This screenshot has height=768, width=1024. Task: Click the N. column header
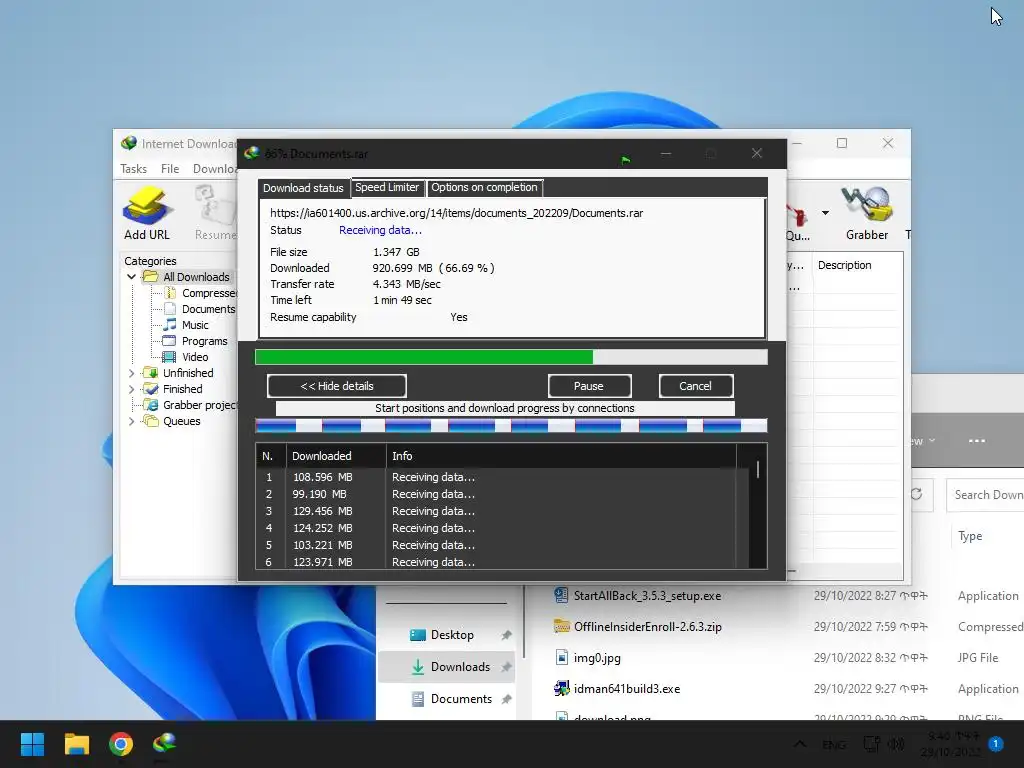tap(270, 456)
